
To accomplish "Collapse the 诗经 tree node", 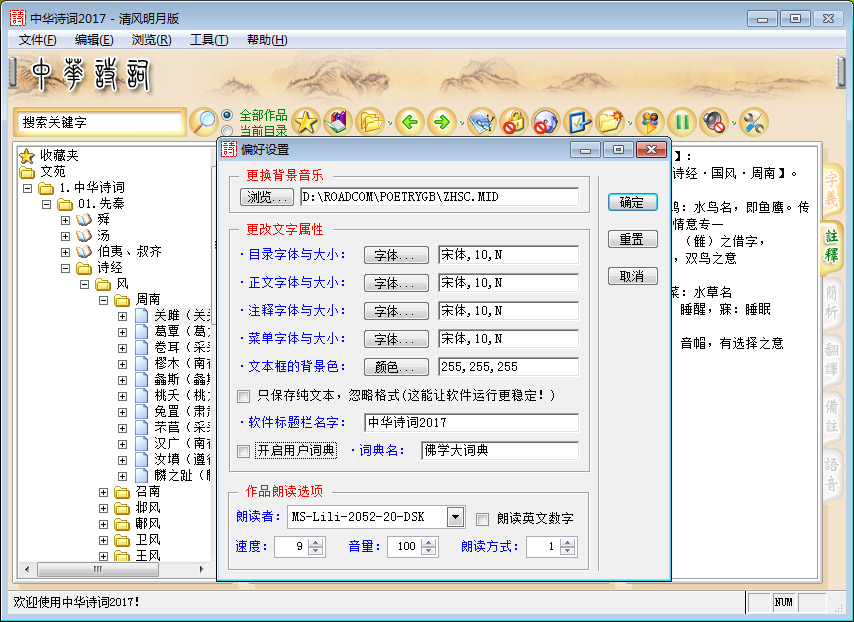I will (65, 268).
